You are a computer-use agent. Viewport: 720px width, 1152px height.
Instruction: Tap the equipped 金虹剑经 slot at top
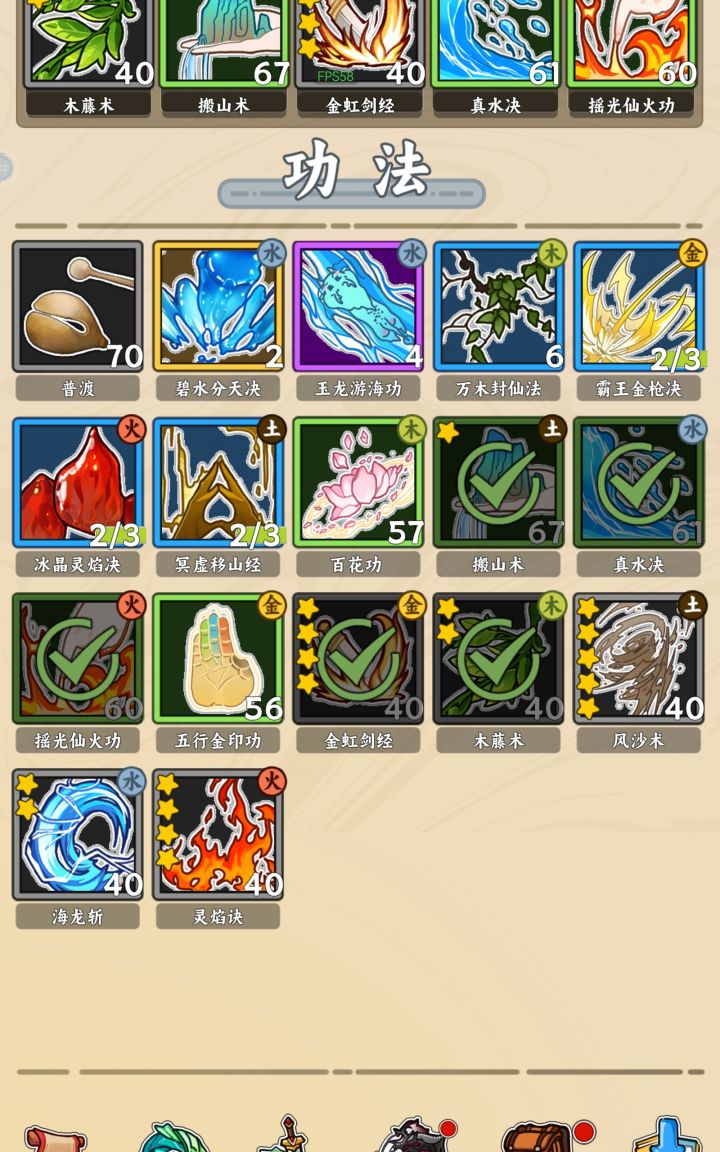click(x=360, y=44)
